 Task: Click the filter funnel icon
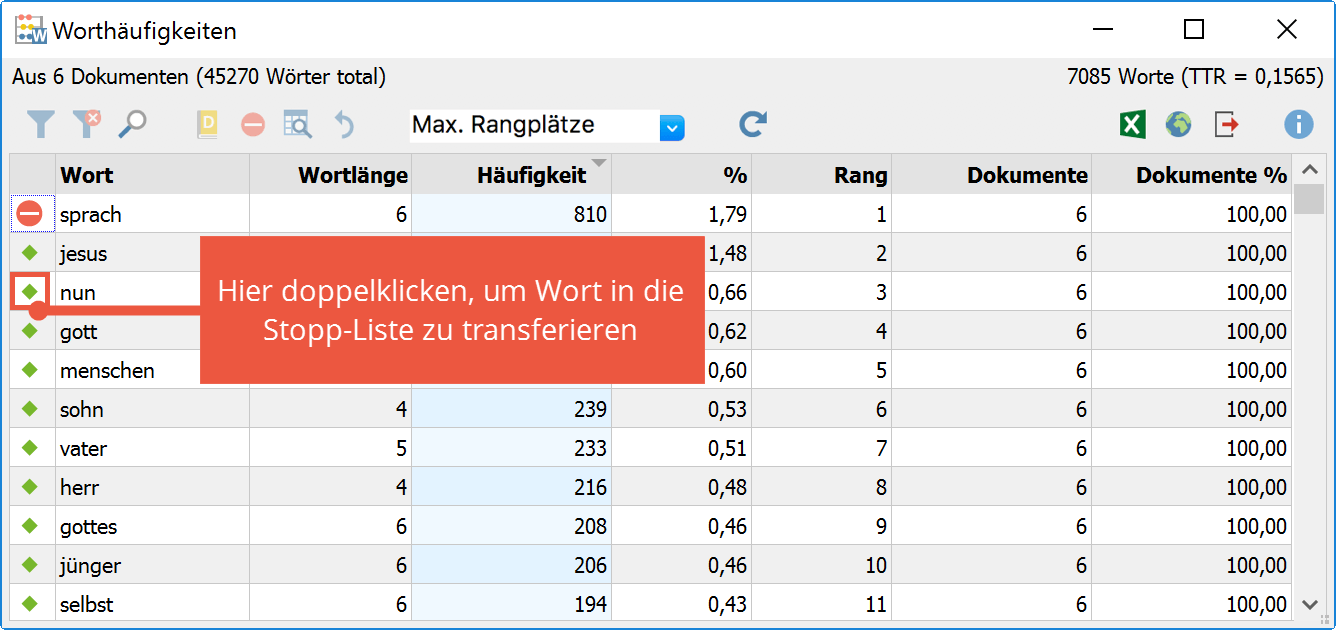pos(40,125)
